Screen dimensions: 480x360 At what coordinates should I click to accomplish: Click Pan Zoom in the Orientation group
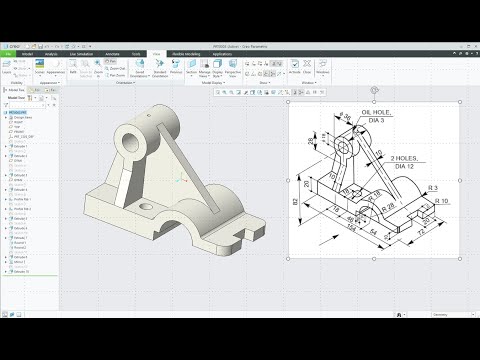(115, 75)
